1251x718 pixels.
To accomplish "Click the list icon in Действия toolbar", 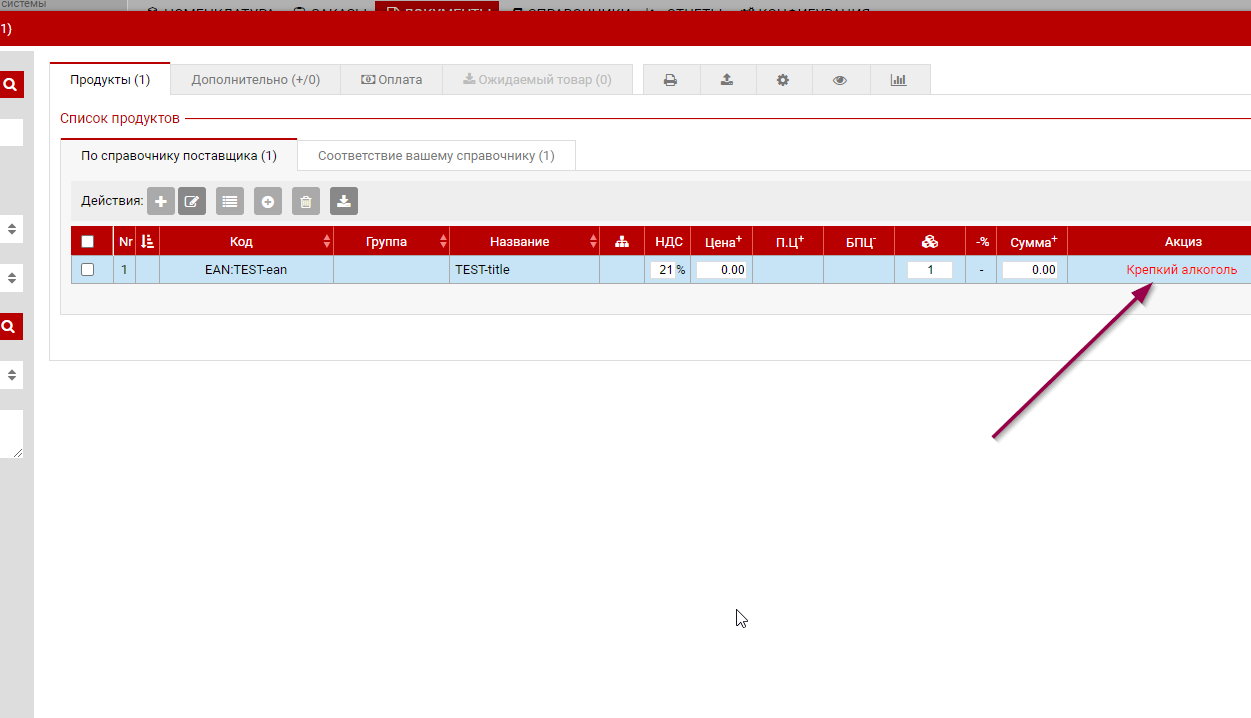I will point(230,202).
